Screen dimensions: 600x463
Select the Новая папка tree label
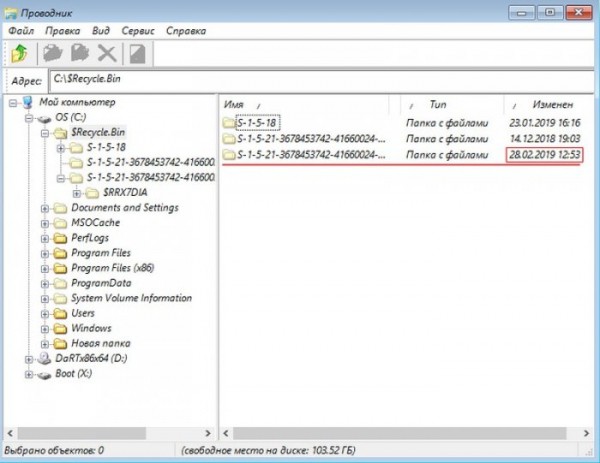pyautogui.click(x=101, y=343)
